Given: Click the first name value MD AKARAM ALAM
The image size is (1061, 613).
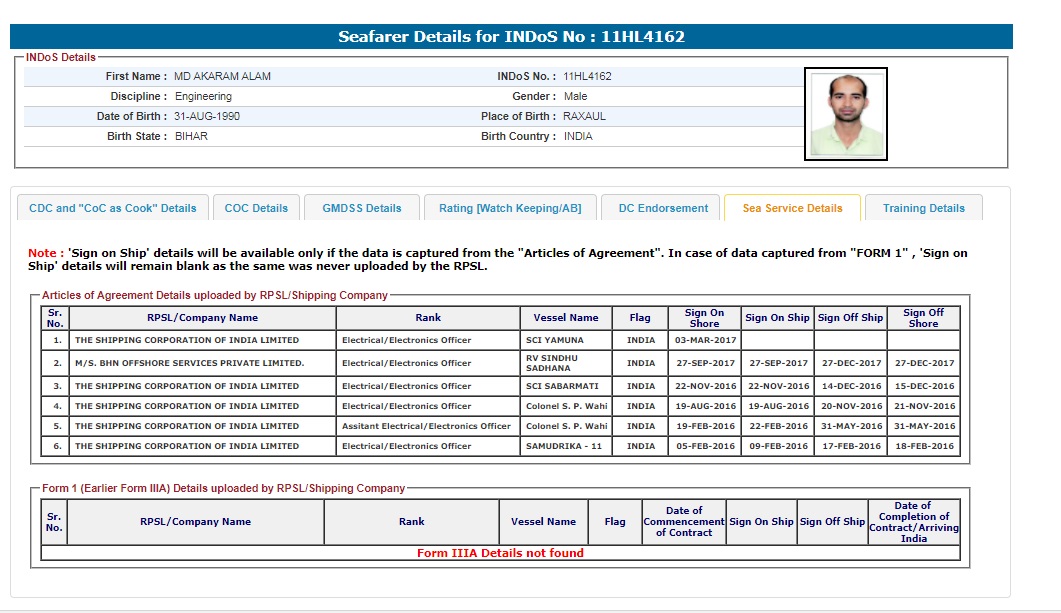Looking at the screenshot, I should pos(223,76).
